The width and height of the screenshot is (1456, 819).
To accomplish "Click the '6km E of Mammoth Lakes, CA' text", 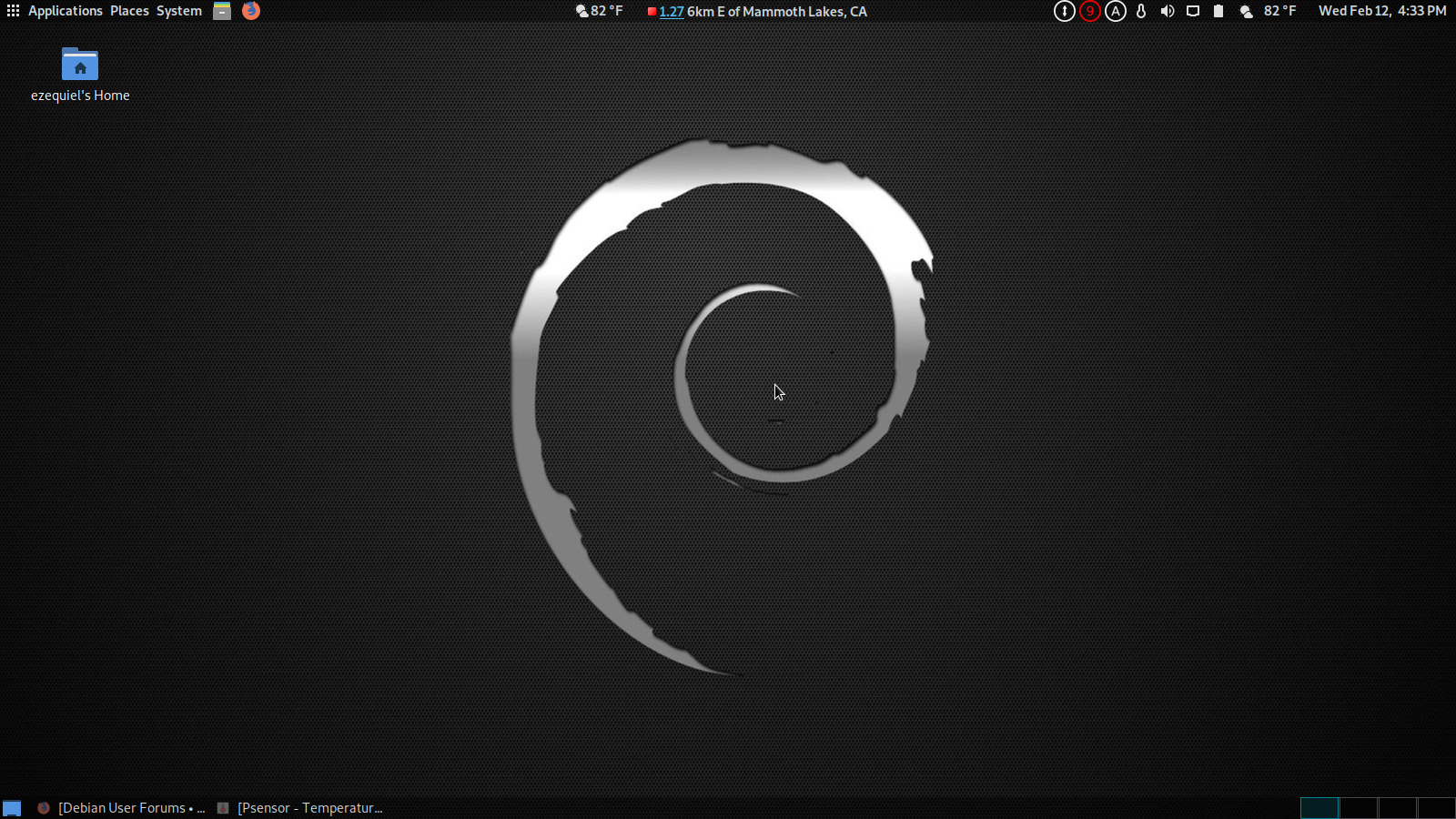I will (x=777, y=12).
